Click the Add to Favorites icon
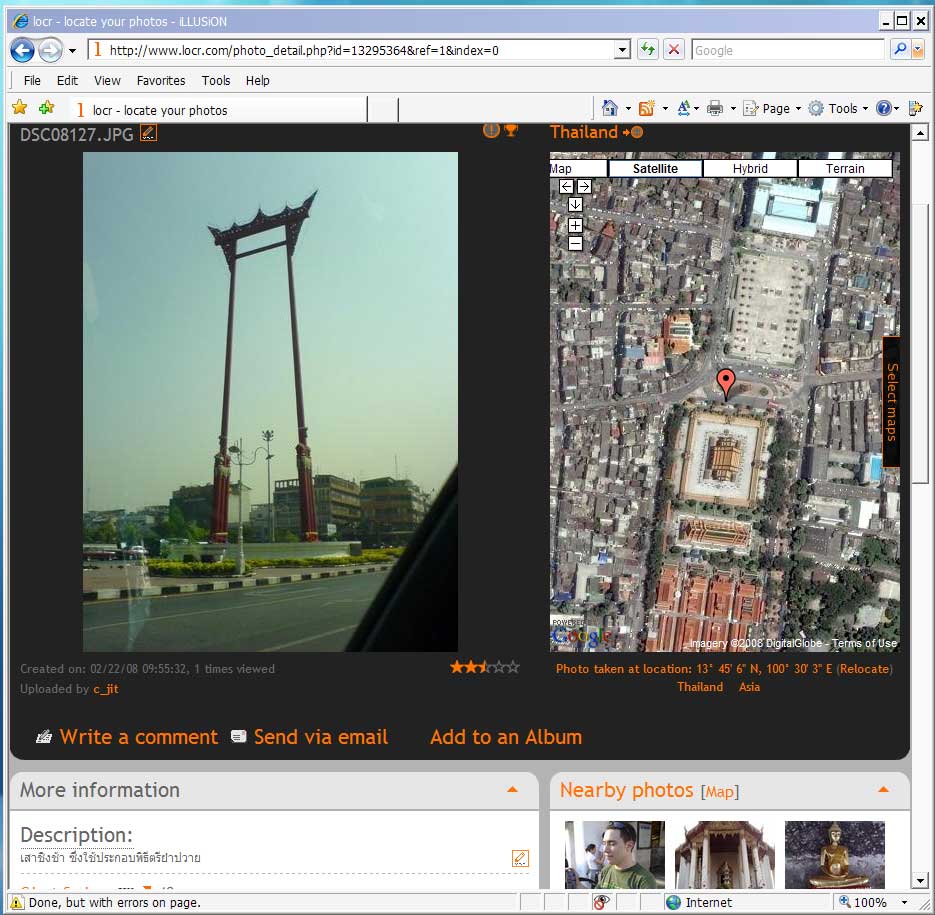 click(x=47, y=108)
